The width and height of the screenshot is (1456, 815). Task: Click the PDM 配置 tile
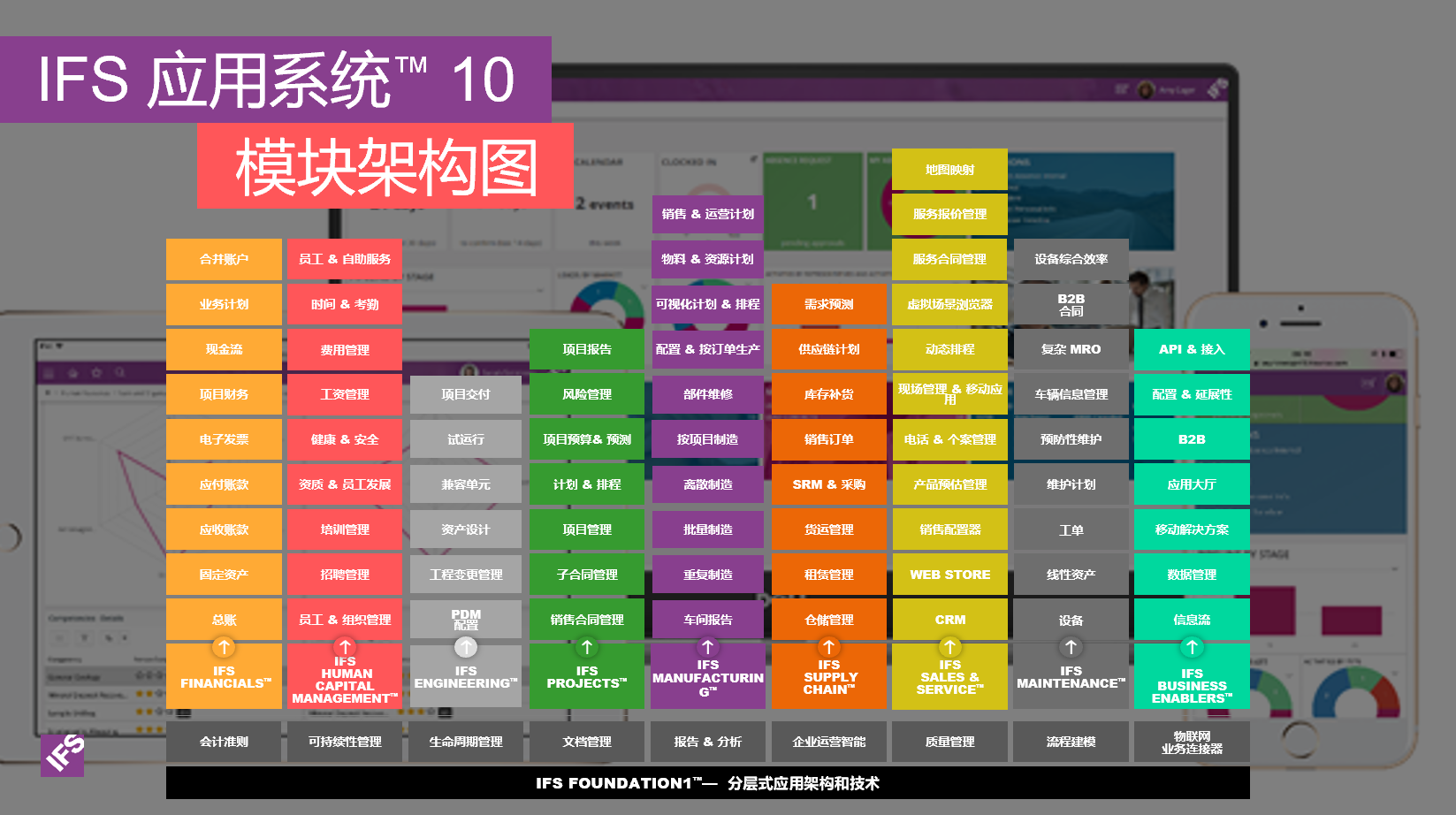tap(466, 620)
